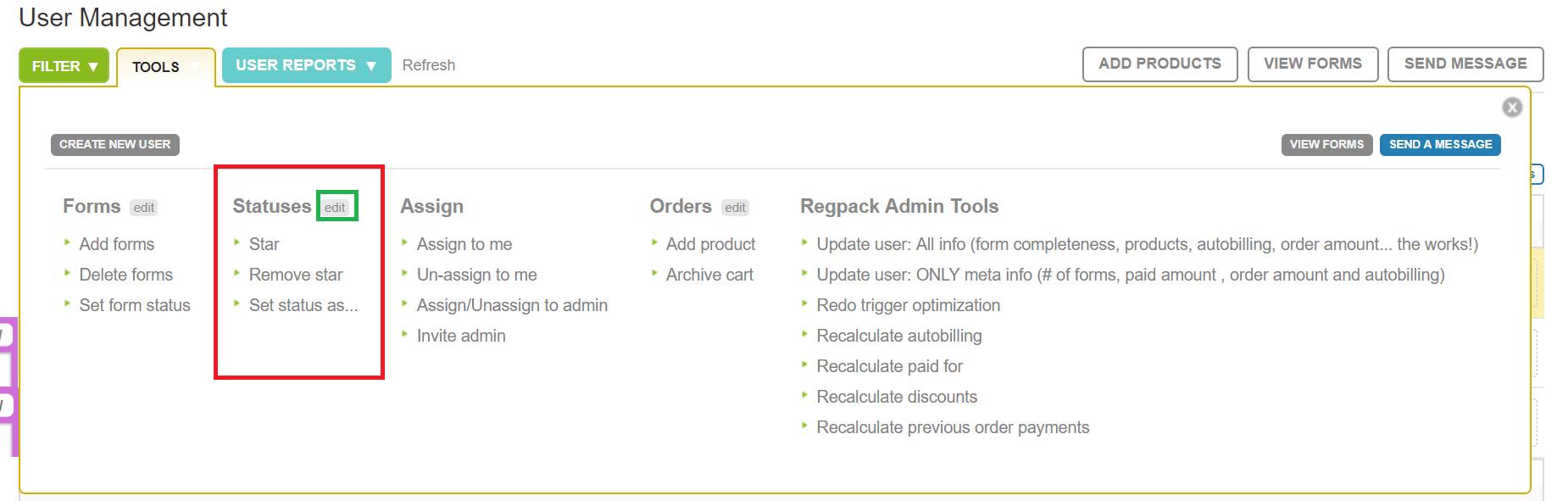
Task: Open View Forms in top bar
Action: 1312,64
